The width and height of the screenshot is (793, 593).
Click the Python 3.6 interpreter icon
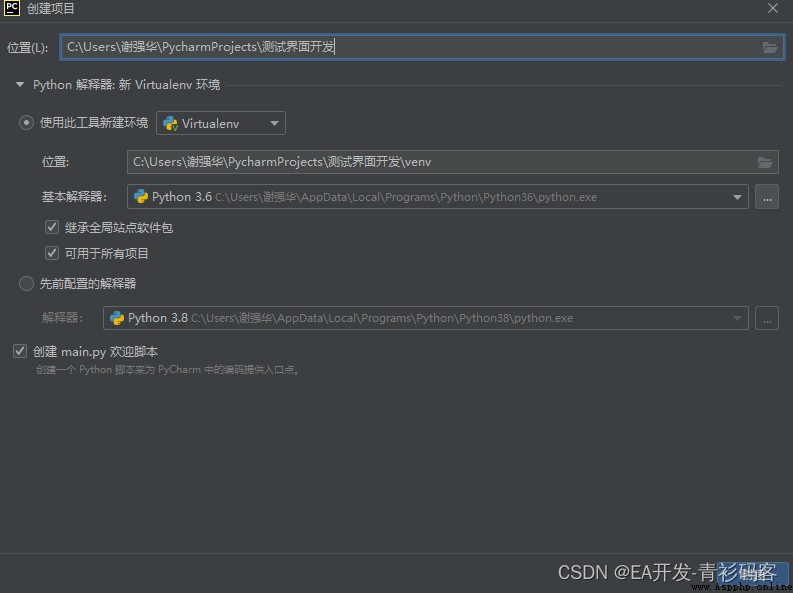pyautogui.click(x=141, y=197)
